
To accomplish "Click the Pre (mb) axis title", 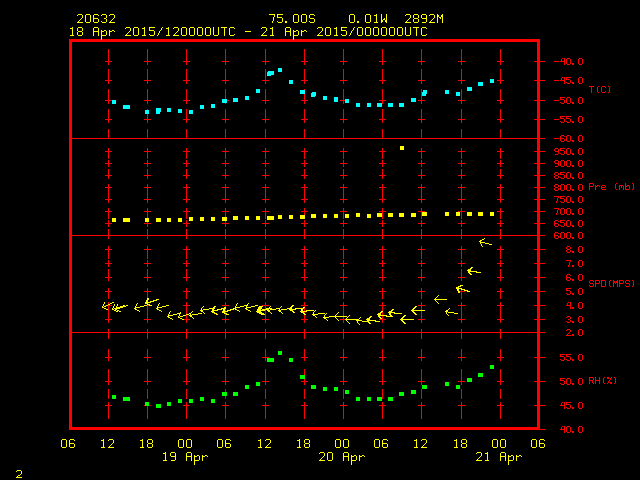I will pos(611,187).
